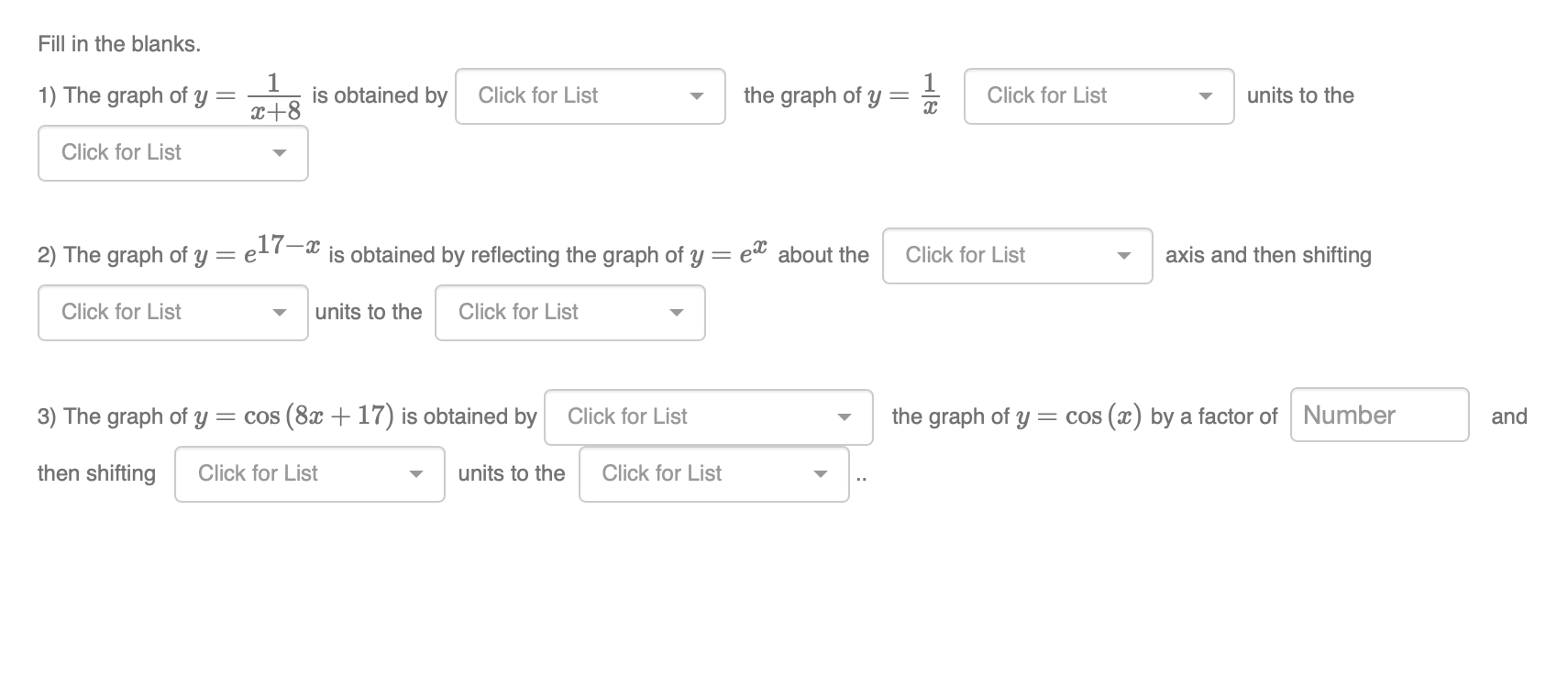This screenshot has width=1568, height=688.
Task: Open axis dropdown after 'about the' in question 2
Action: tap(1016, 256)
